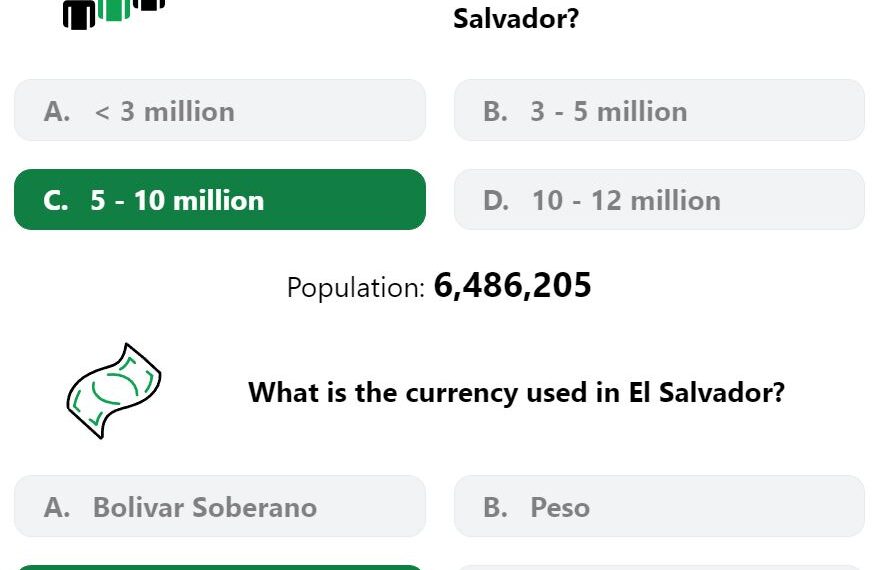Click the letter "D." of population option

(x=496, y=201)
